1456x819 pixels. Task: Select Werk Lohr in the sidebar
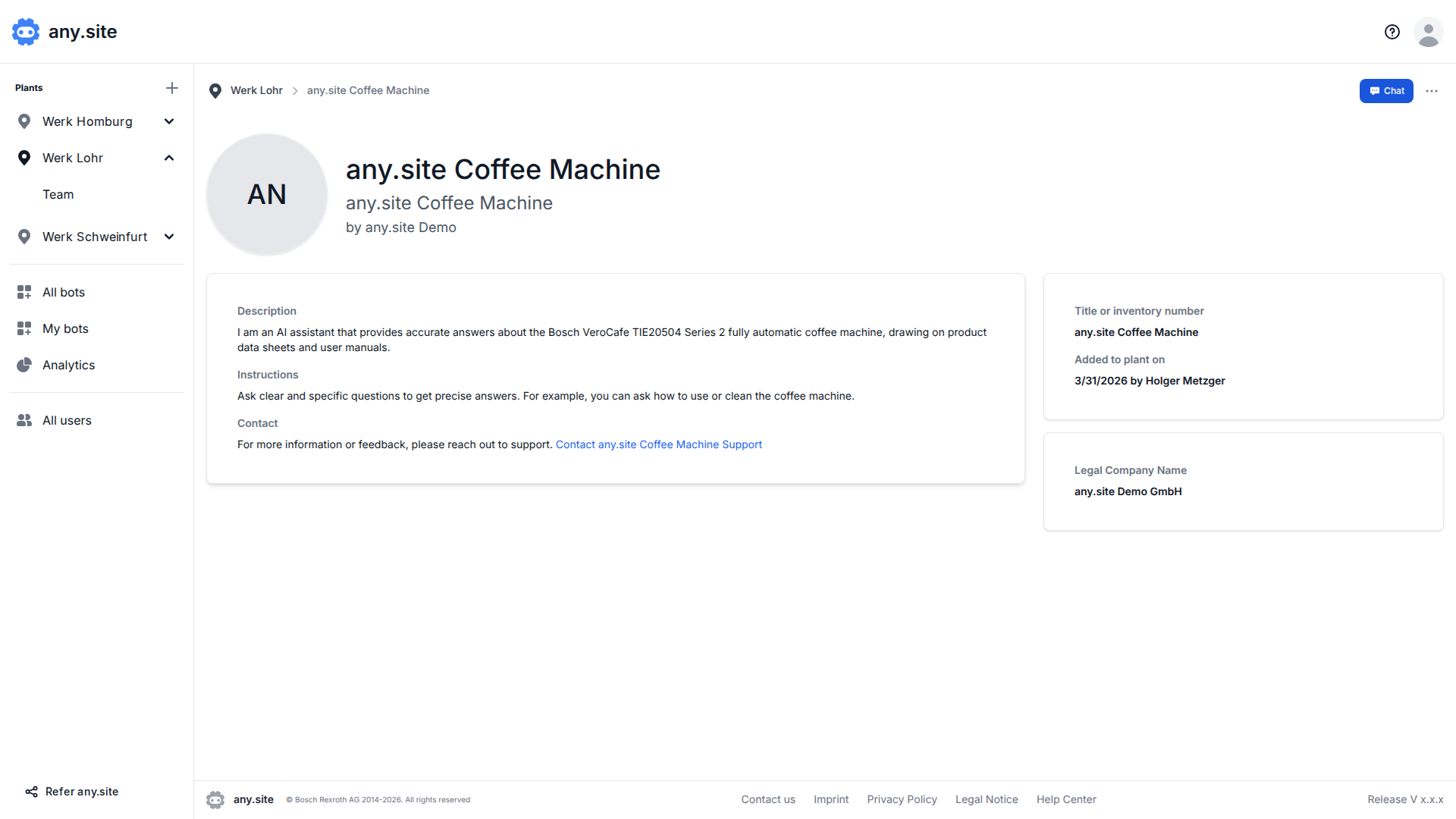click(73, 158)
